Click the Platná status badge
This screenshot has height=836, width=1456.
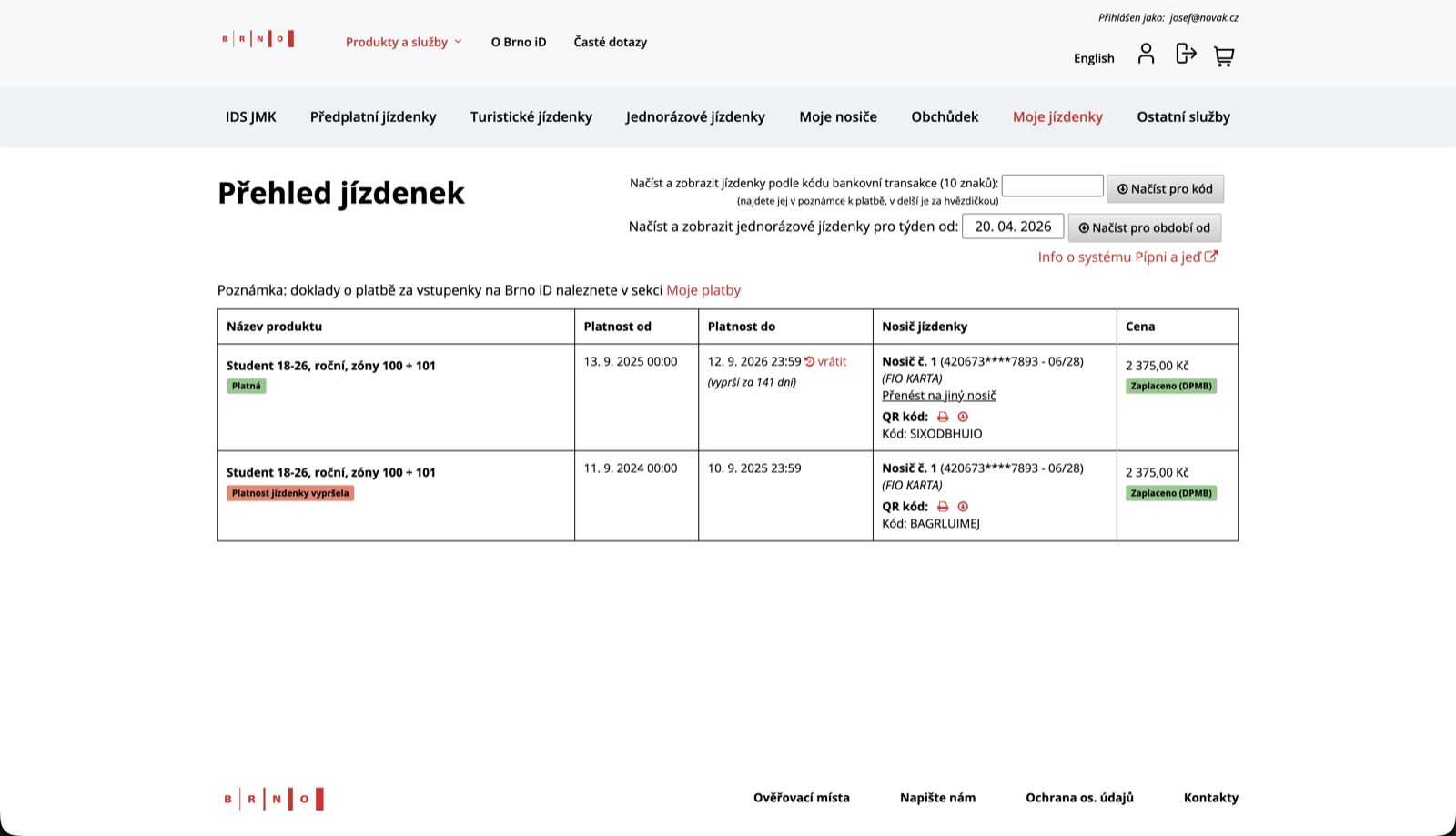[x=247, y=386]
